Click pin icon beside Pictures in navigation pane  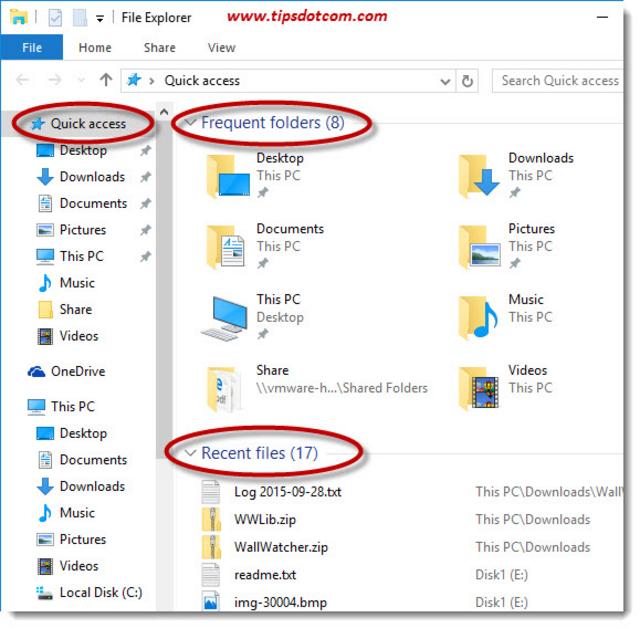tap(145, 230)
